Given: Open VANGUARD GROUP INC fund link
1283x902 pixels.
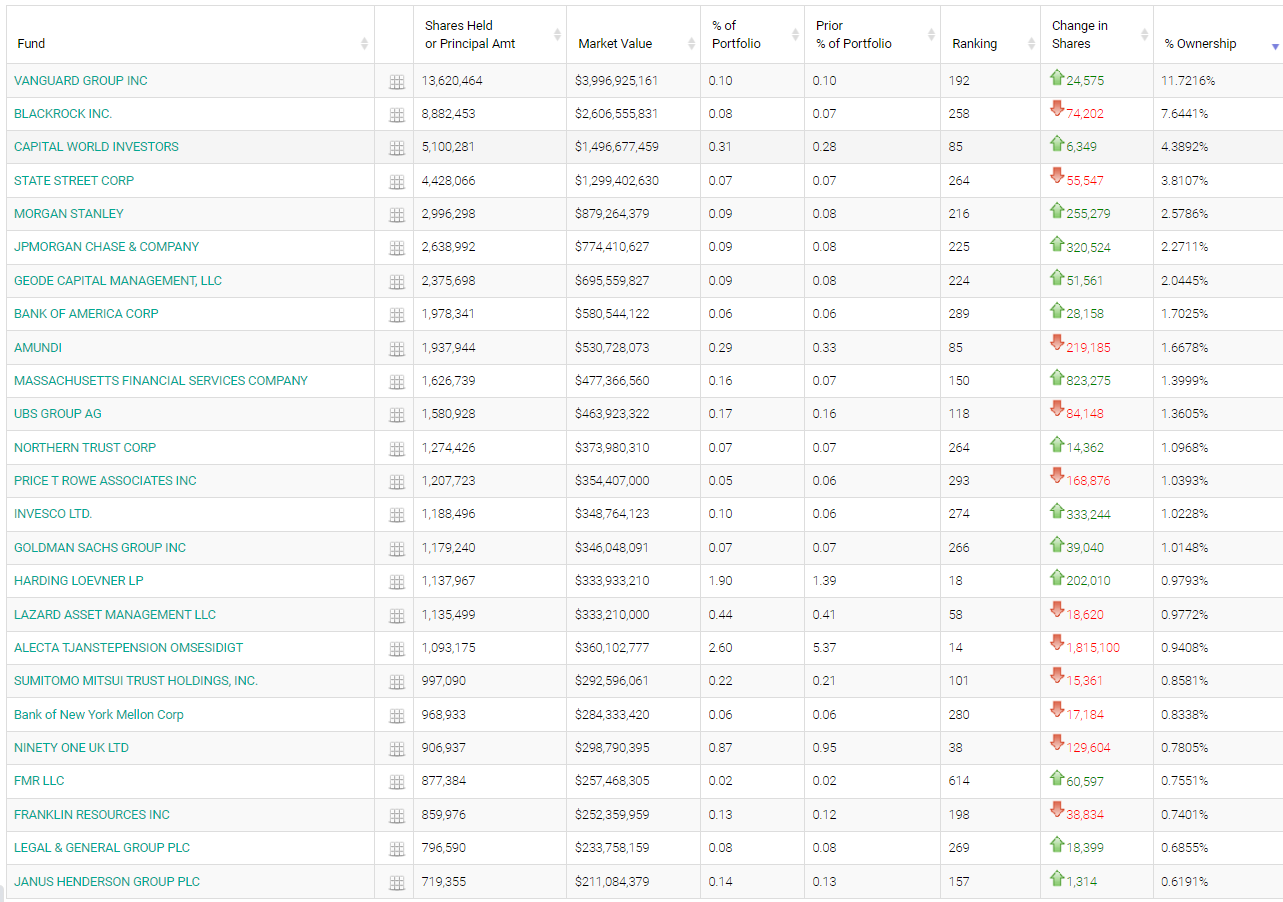Looking at the screenshot, I should (x=81, y=80).
